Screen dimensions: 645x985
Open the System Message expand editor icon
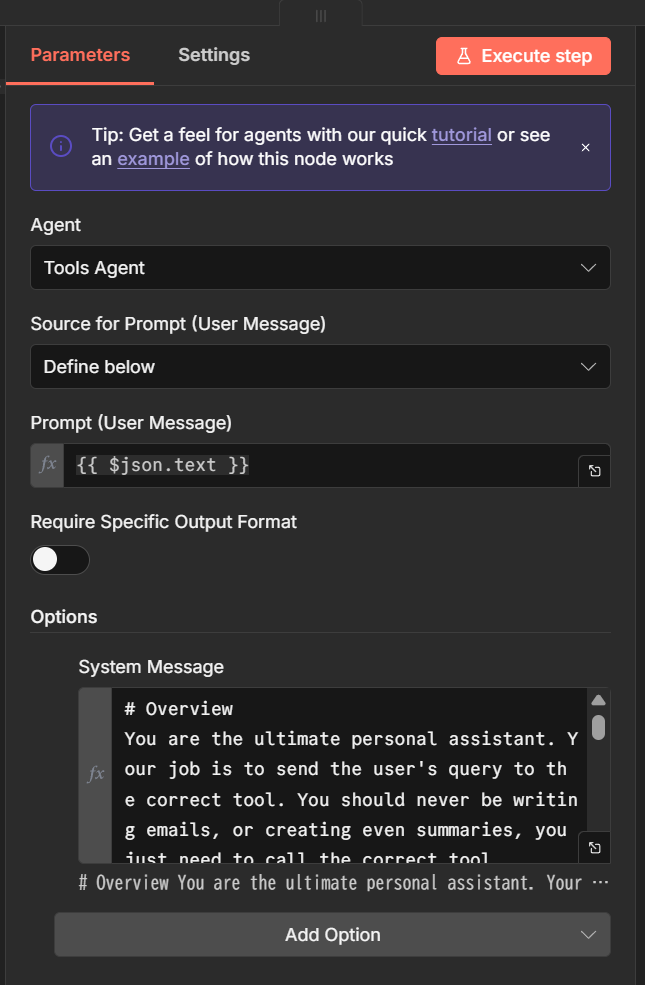point(594,847)
